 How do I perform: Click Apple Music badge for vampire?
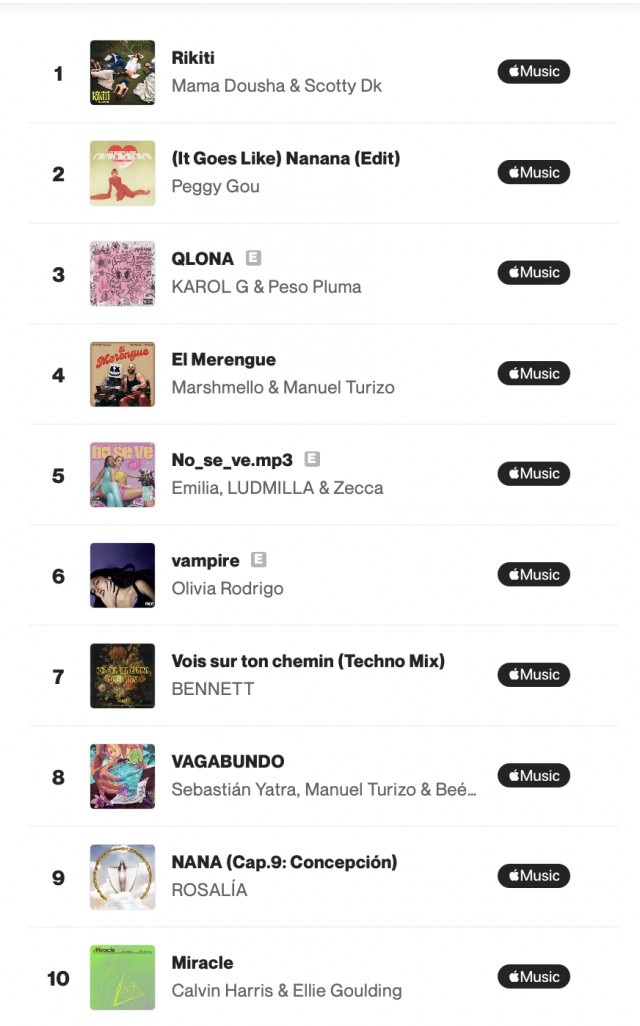tap(533, 574)
